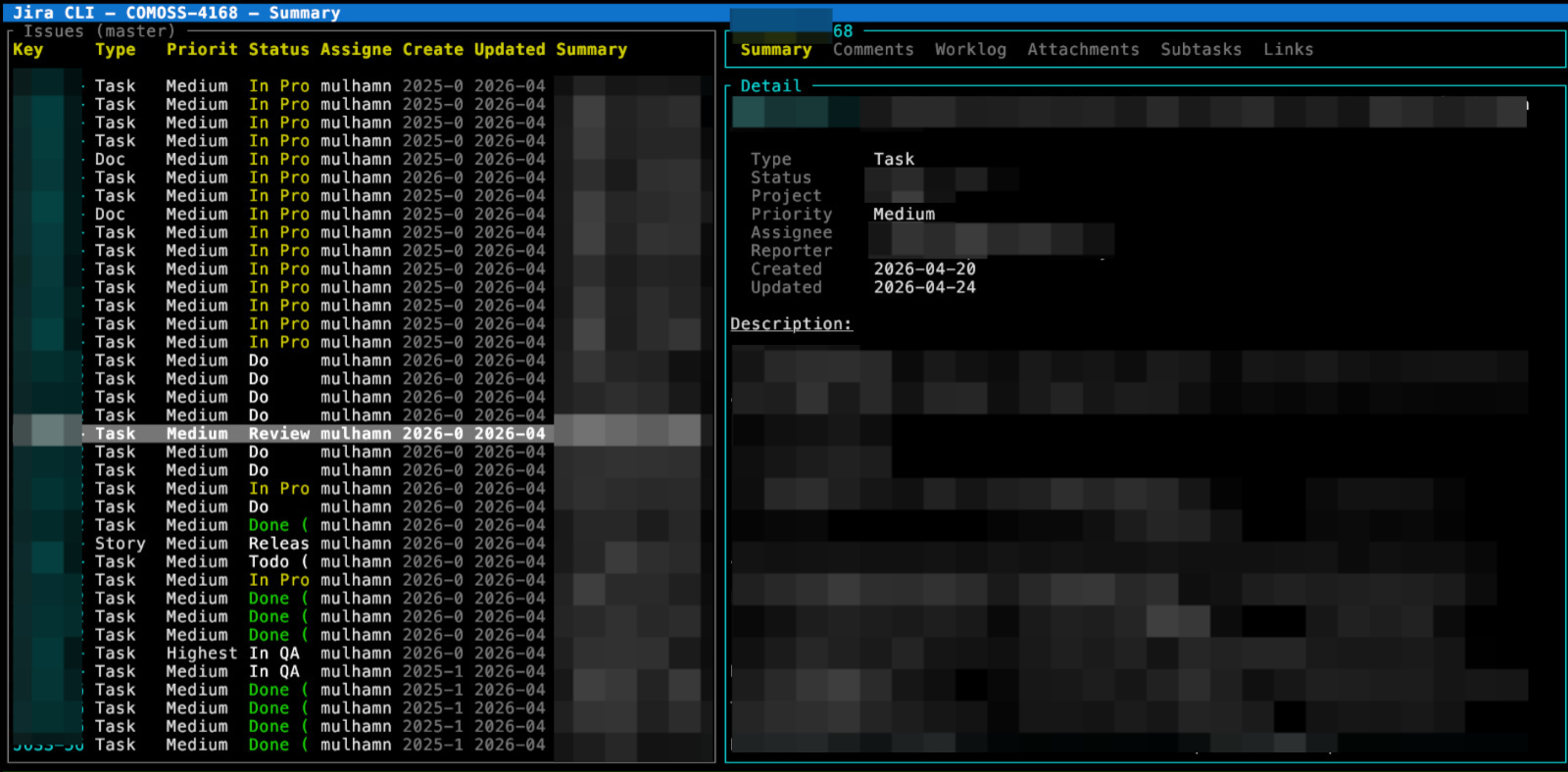Viewport: 1568px width, 772px height.
Task: Click the Reporter label in Detail
Action: (x=791, y=251)
